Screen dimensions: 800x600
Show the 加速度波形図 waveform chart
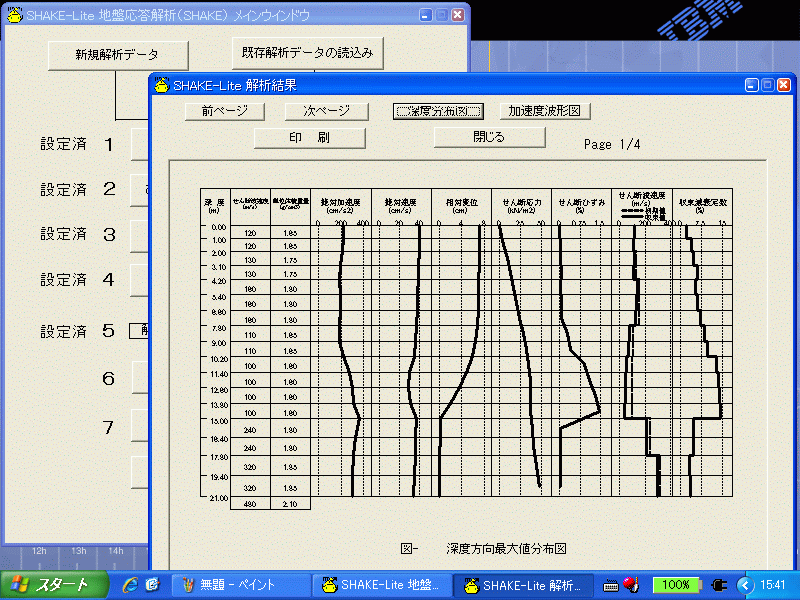(544, 111)
